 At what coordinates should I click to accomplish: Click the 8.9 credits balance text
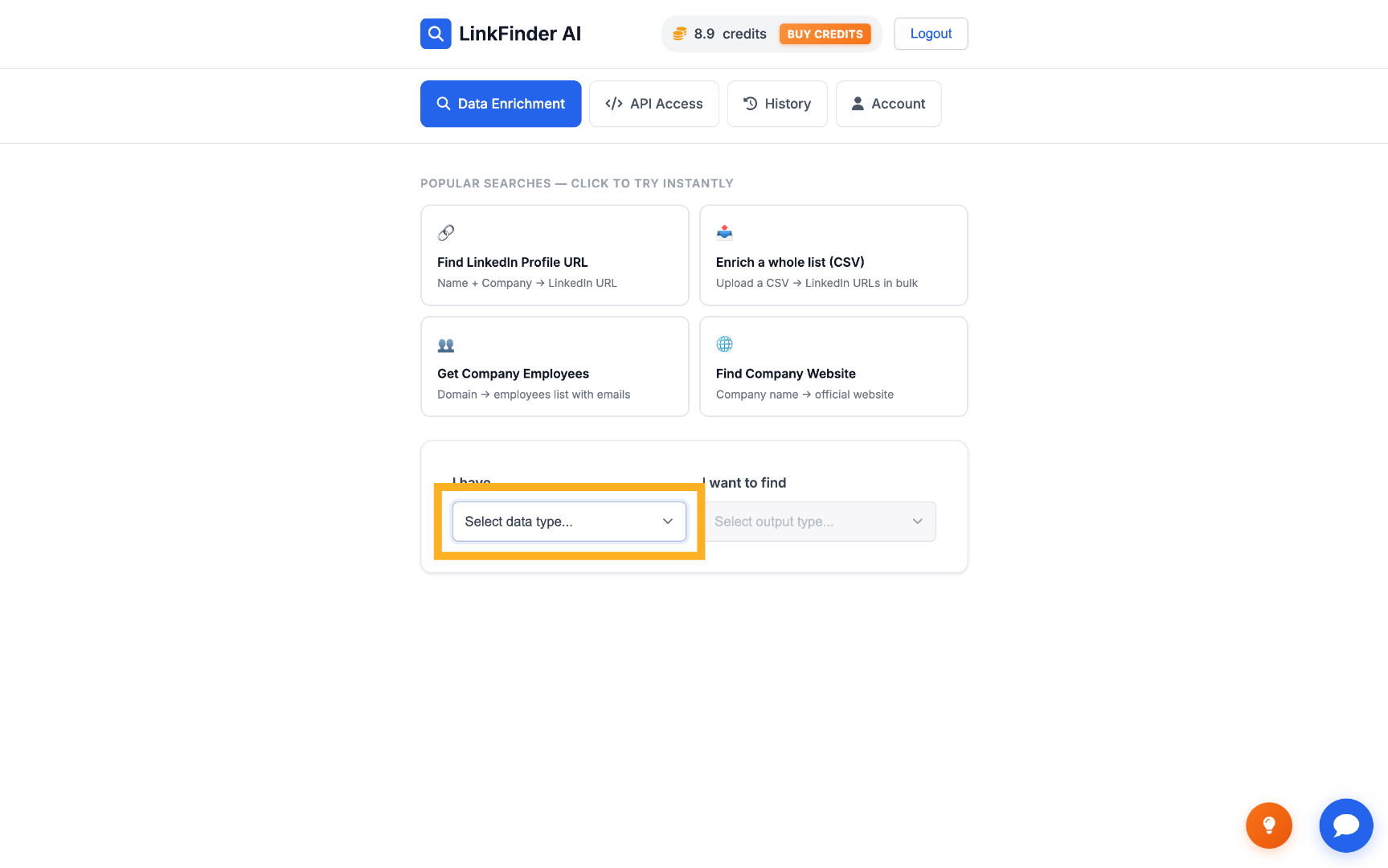tap(731, 34)
